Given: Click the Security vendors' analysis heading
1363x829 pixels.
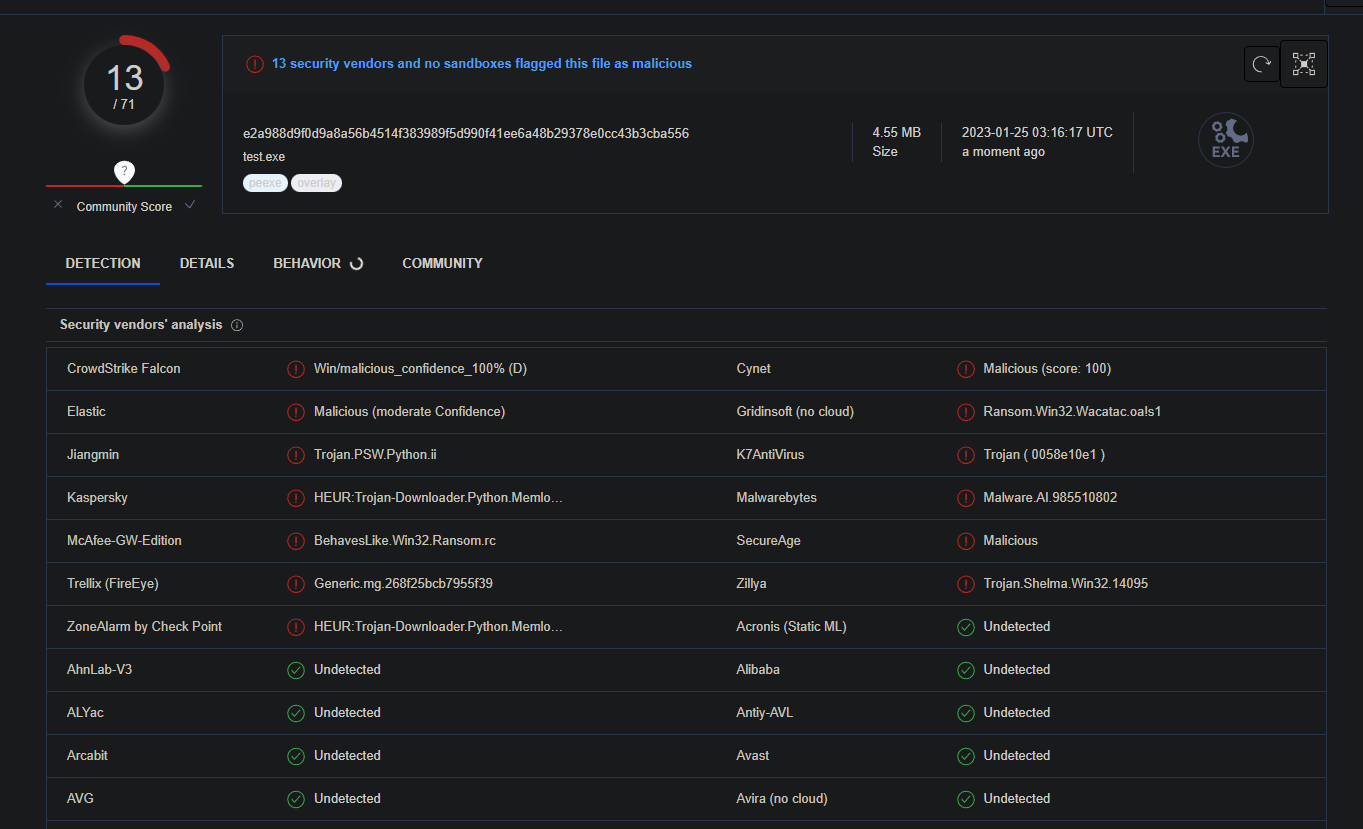Looking at the screenshot, I should 141,325.
